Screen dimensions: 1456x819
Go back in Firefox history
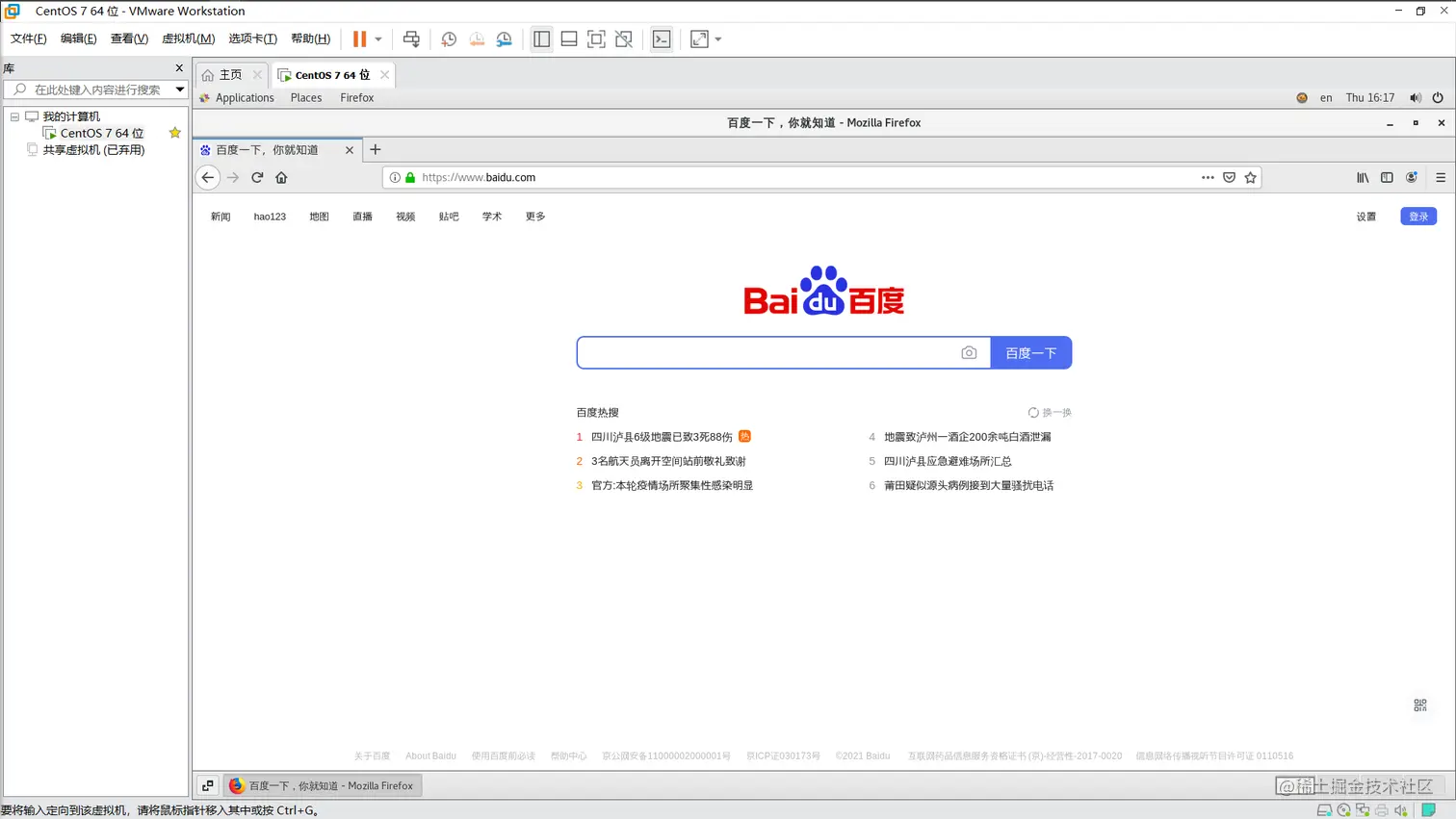(208, 178)
